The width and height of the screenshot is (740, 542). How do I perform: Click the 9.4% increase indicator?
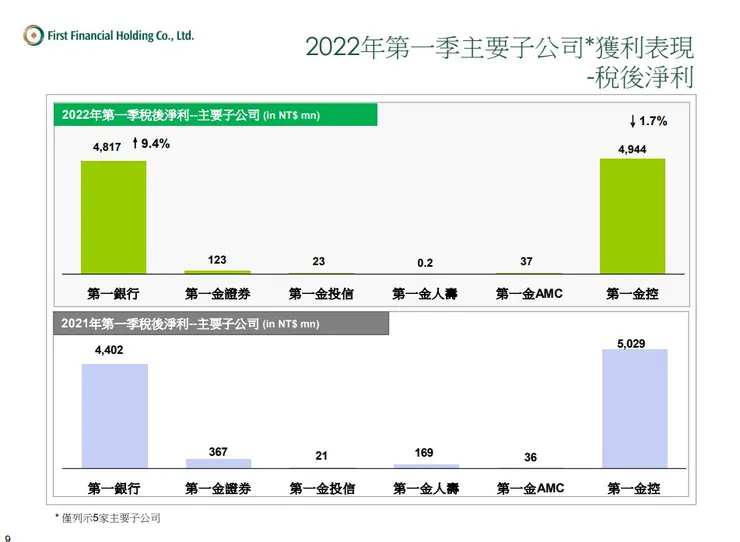(151, 143)
